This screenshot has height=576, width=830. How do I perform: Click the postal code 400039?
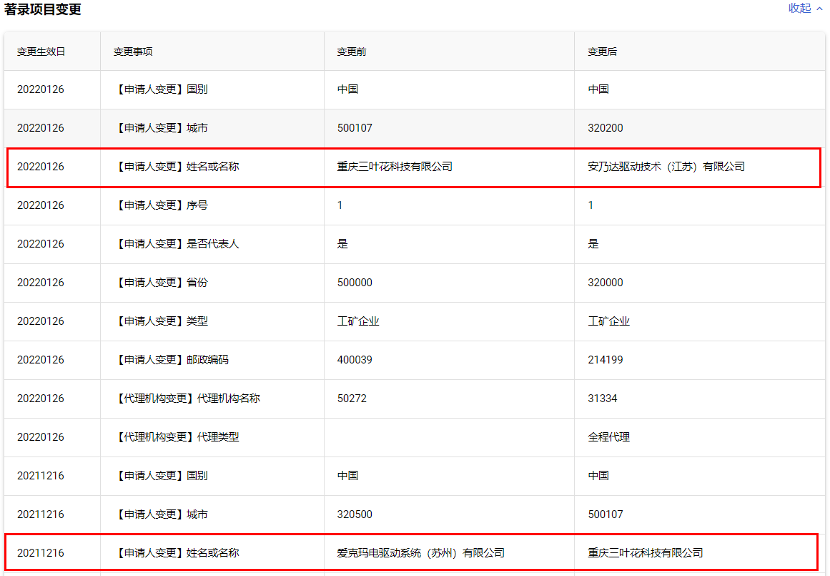pos(355,359)
